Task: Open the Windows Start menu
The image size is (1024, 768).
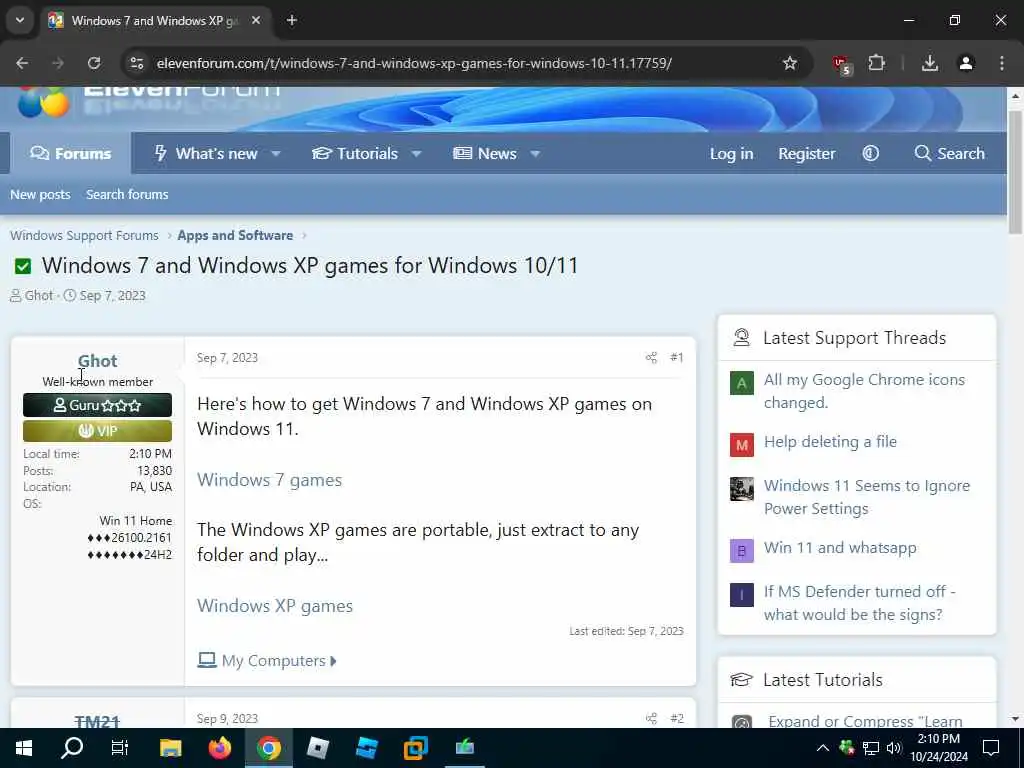Action: (x=24, y=748)
